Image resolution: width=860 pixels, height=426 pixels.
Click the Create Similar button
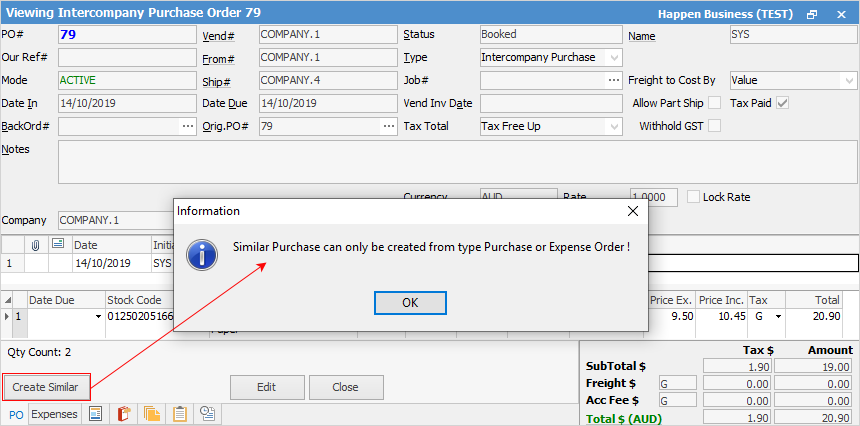46,387
